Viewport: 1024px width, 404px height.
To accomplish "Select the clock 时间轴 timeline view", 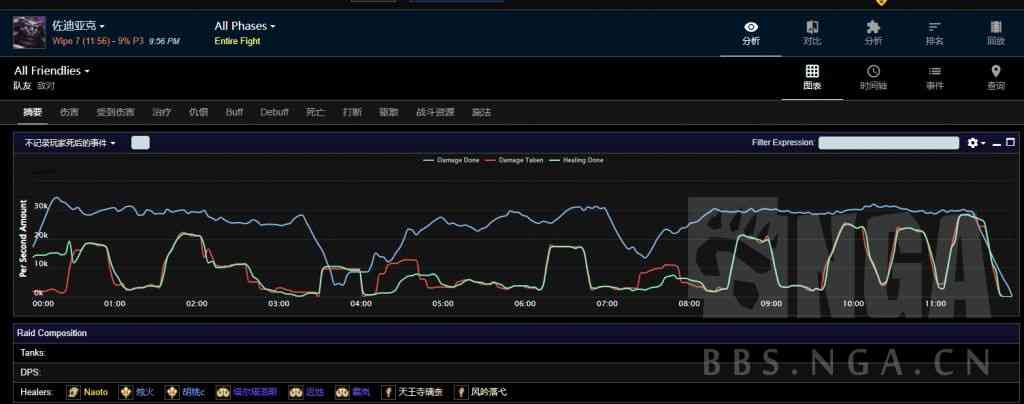I will 873,78.
